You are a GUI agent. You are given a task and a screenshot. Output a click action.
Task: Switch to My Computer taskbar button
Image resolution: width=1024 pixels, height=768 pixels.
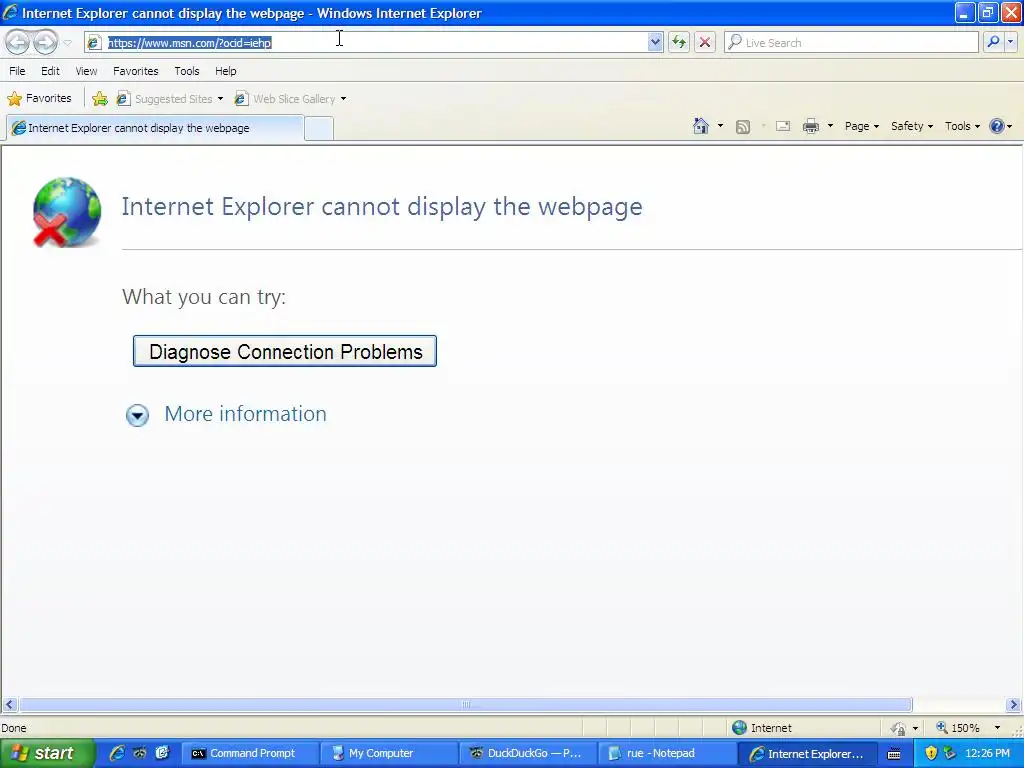pyautogui.click(x=389, y=753)
